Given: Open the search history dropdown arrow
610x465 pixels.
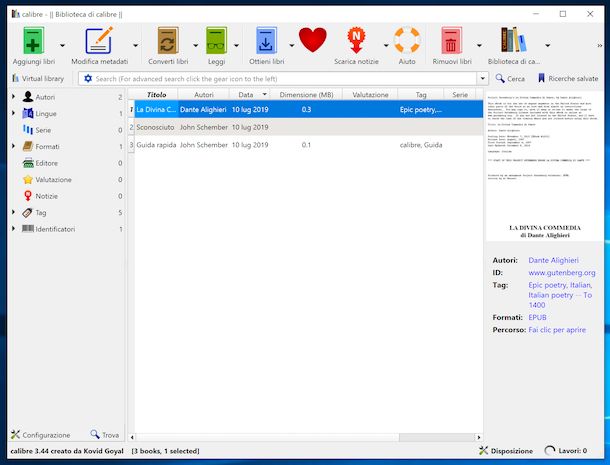Looking at the screenshot, I should 482,79.
